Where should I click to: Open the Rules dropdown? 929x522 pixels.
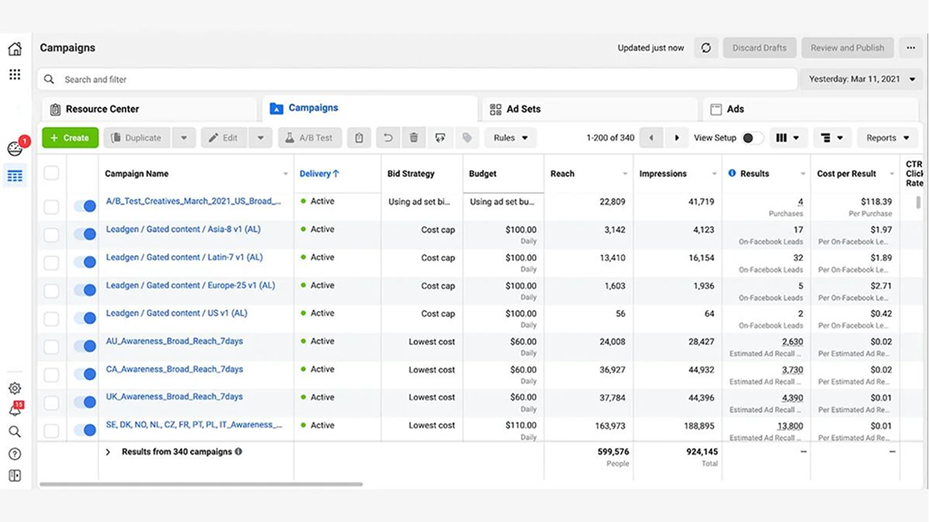pyautogui.click(x=511, y=138)
